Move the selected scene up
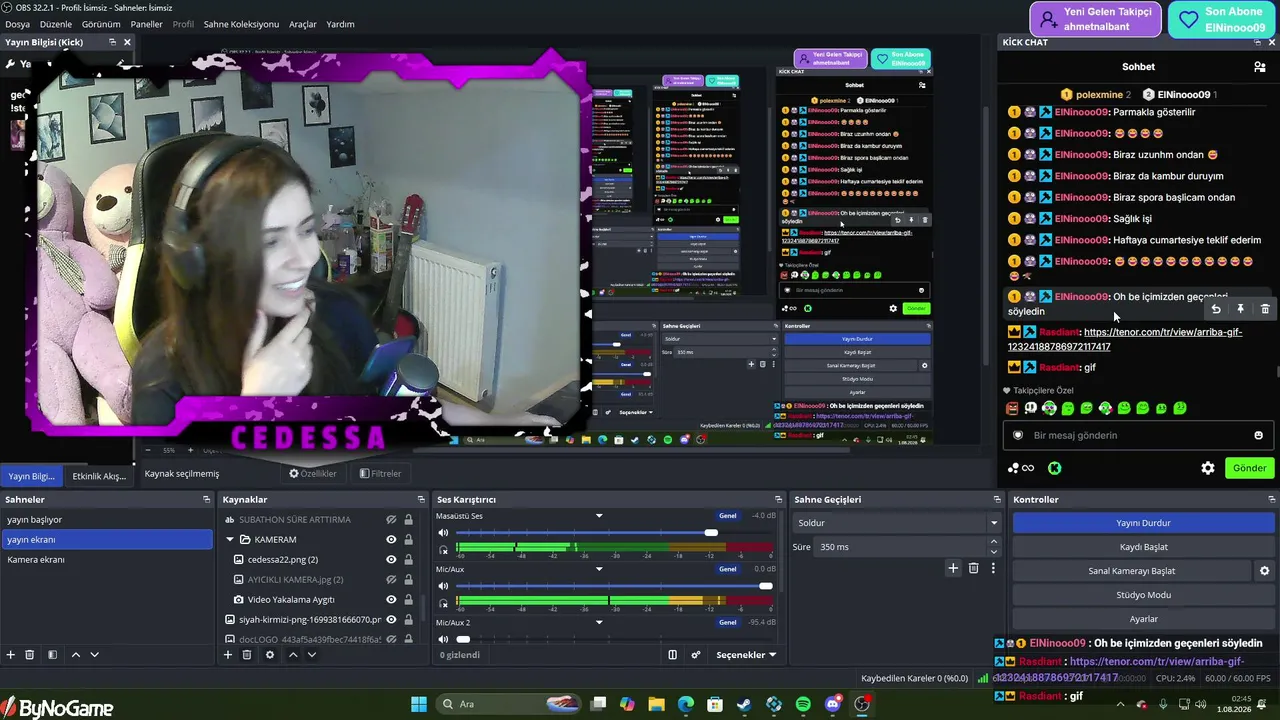The width and height of the screenshot is (1280, 720). [x=75, y=655]
